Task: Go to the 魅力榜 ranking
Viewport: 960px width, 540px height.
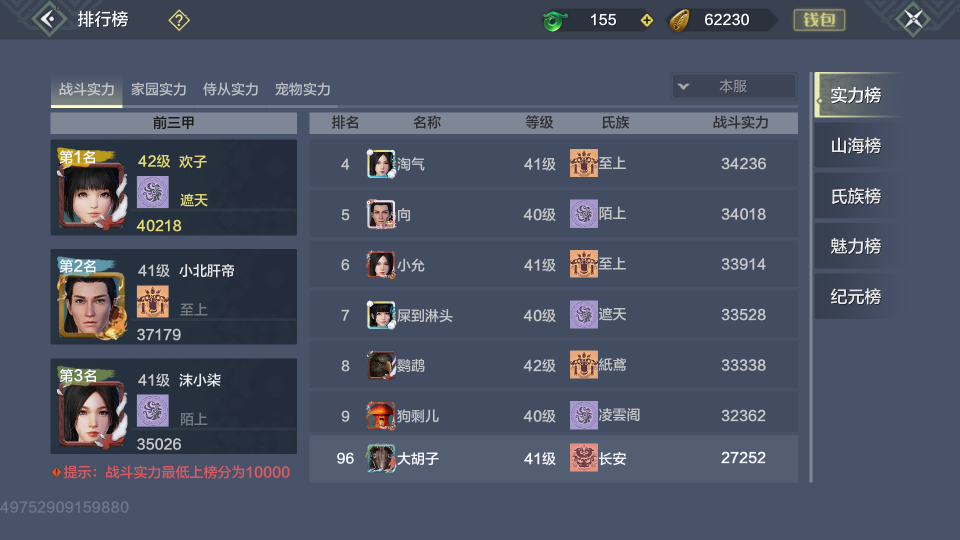Action: (x=855, y=247)
